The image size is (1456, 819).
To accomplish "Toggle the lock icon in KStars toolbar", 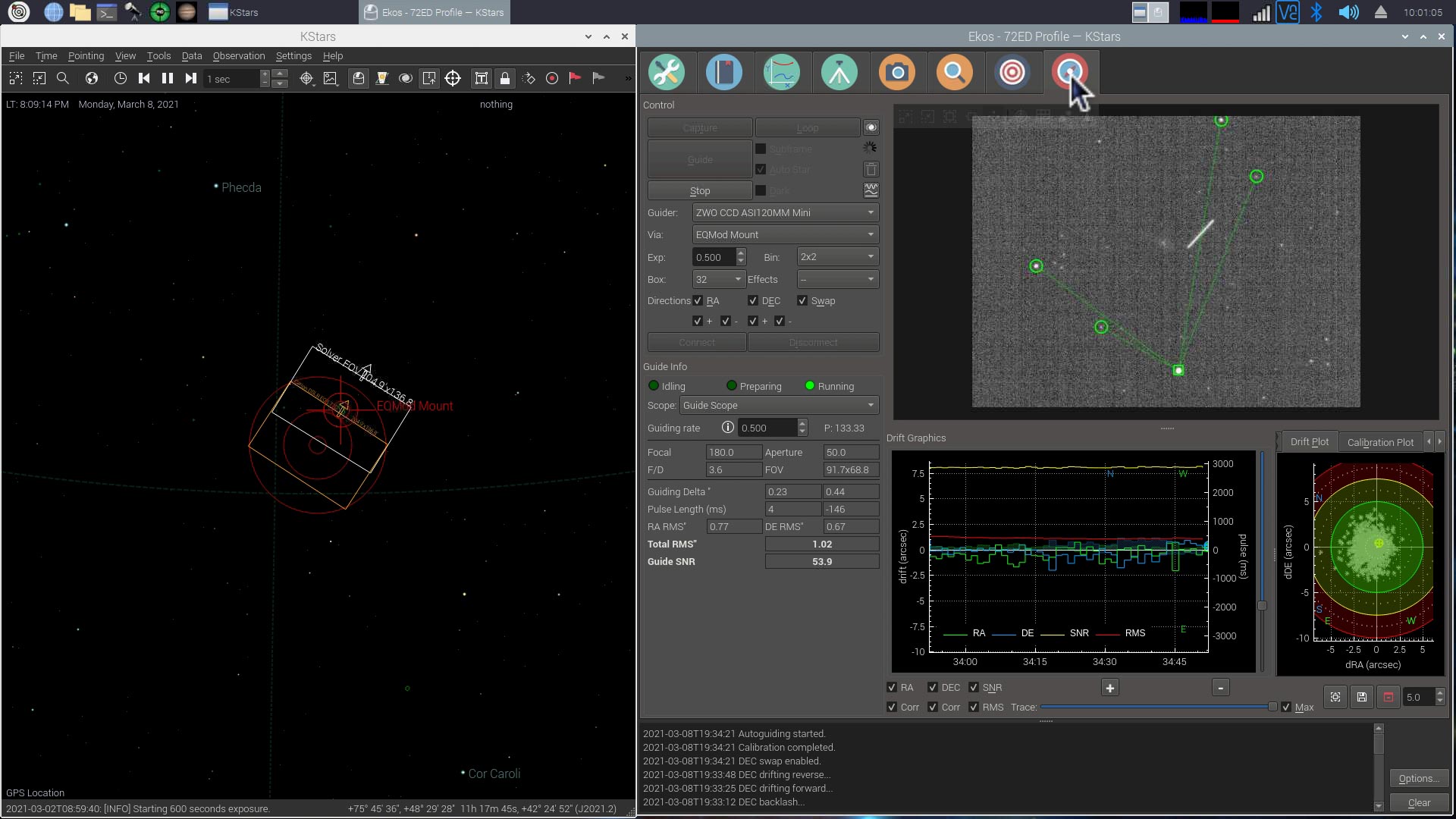I will point(505,78).
